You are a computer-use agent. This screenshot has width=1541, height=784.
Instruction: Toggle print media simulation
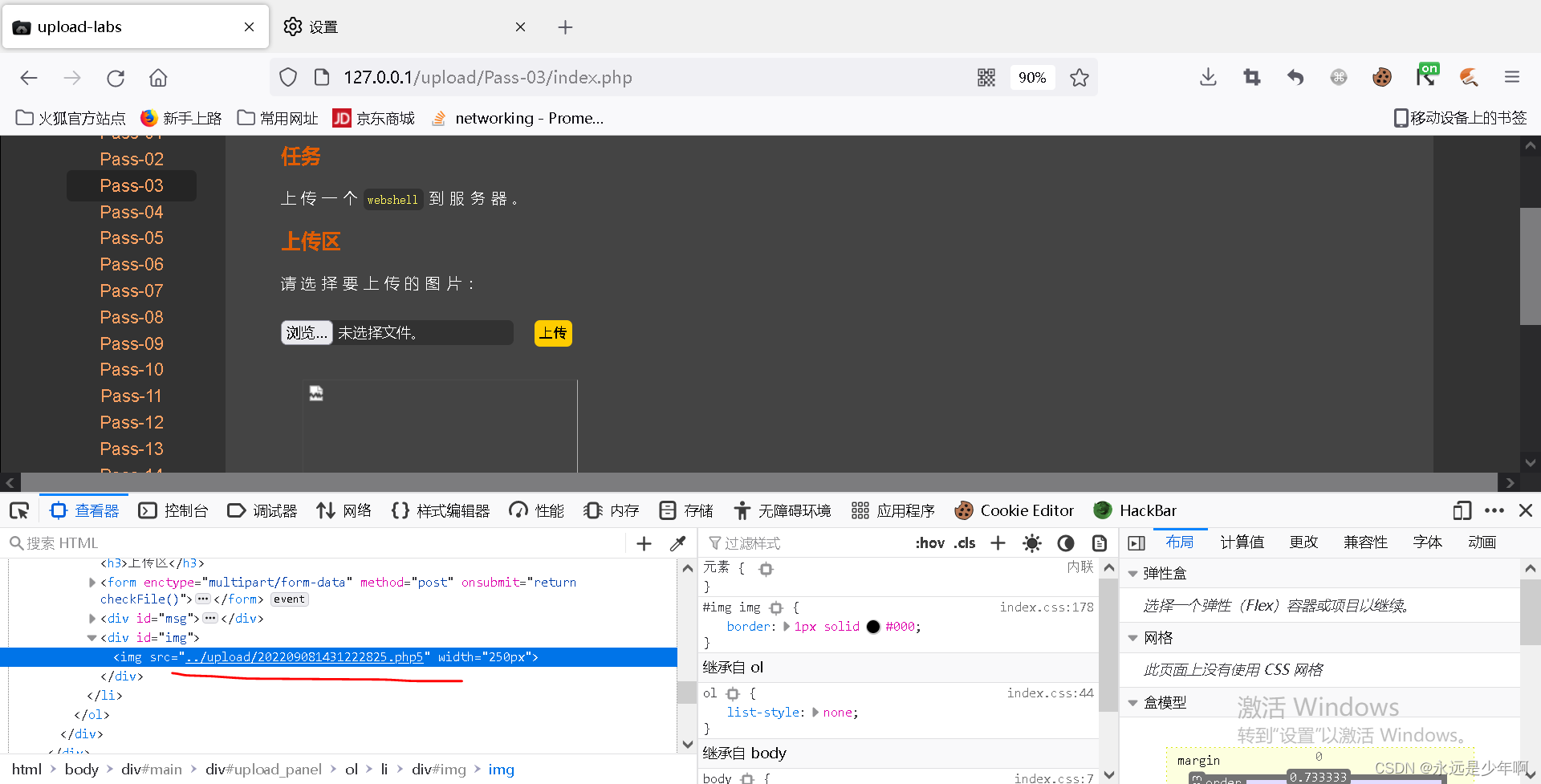tap(1100, 543)
